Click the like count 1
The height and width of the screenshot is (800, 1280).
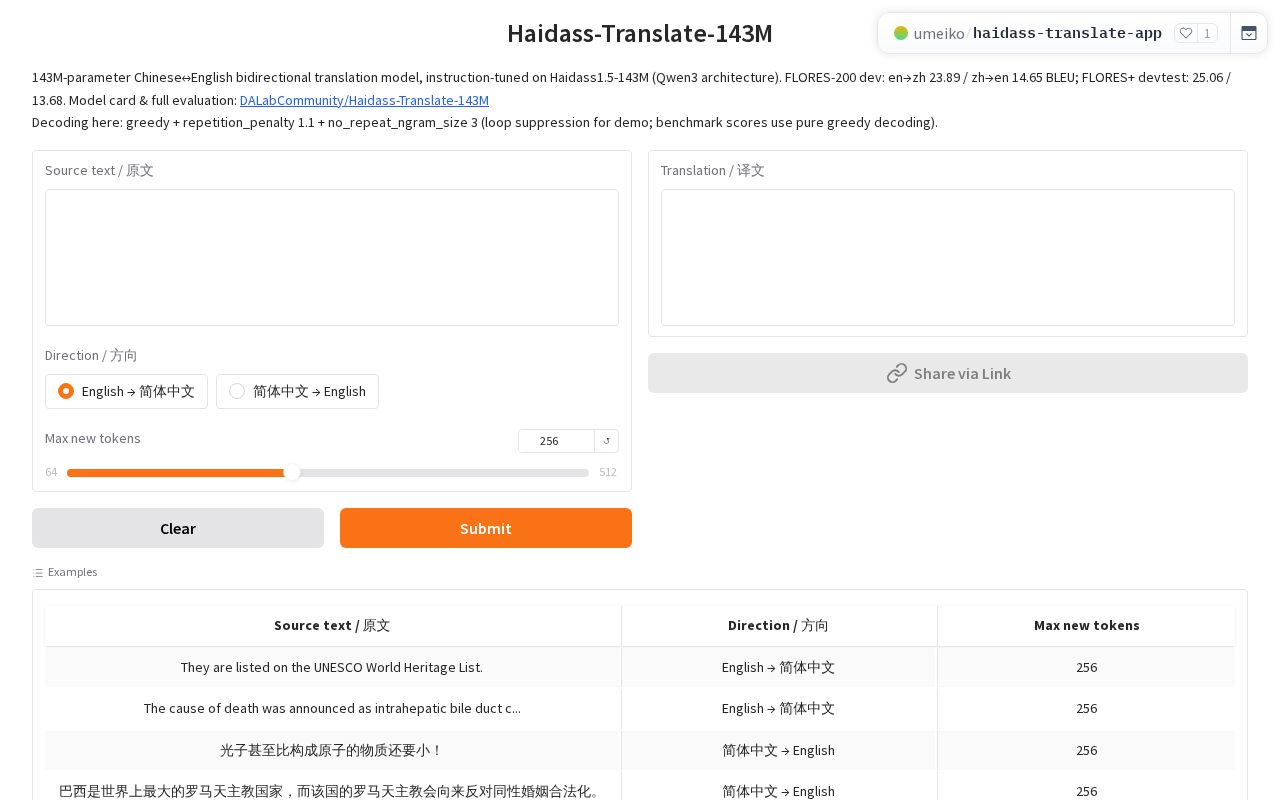tap(1207, 33)
